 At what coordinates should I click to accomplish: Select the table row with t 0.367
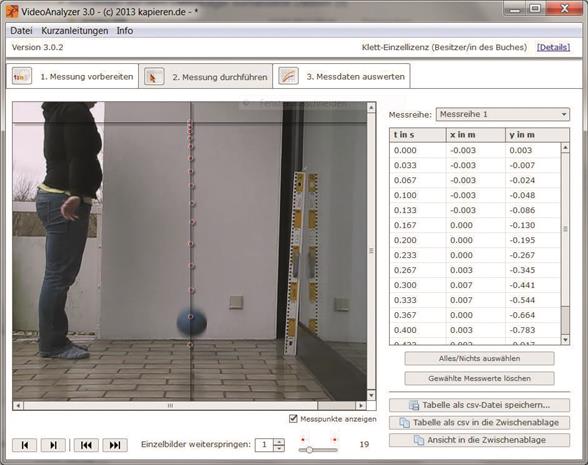tap(475, 315)
